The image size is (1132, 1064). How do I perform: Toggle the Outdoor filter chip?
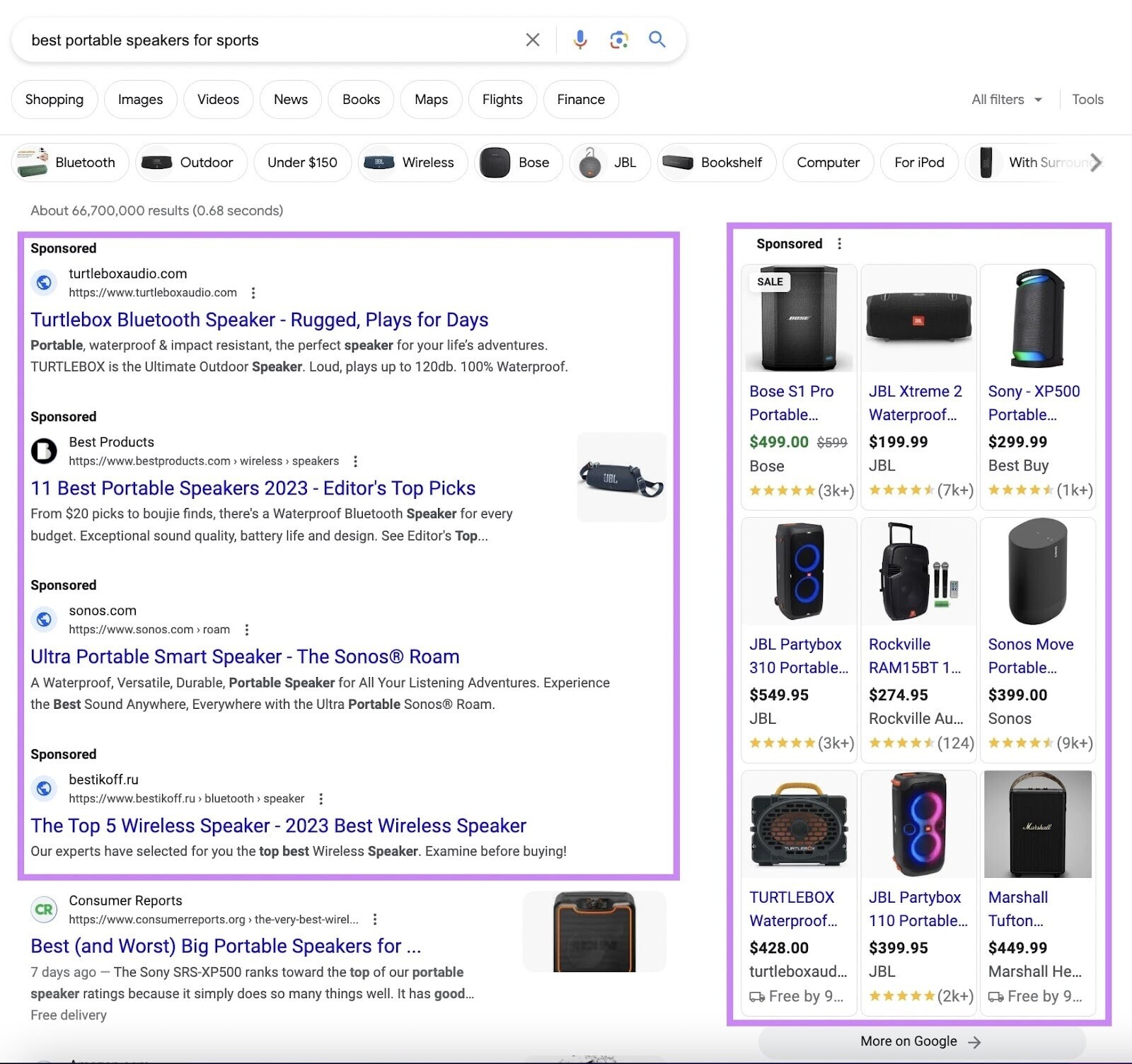[x=191, y=162]
